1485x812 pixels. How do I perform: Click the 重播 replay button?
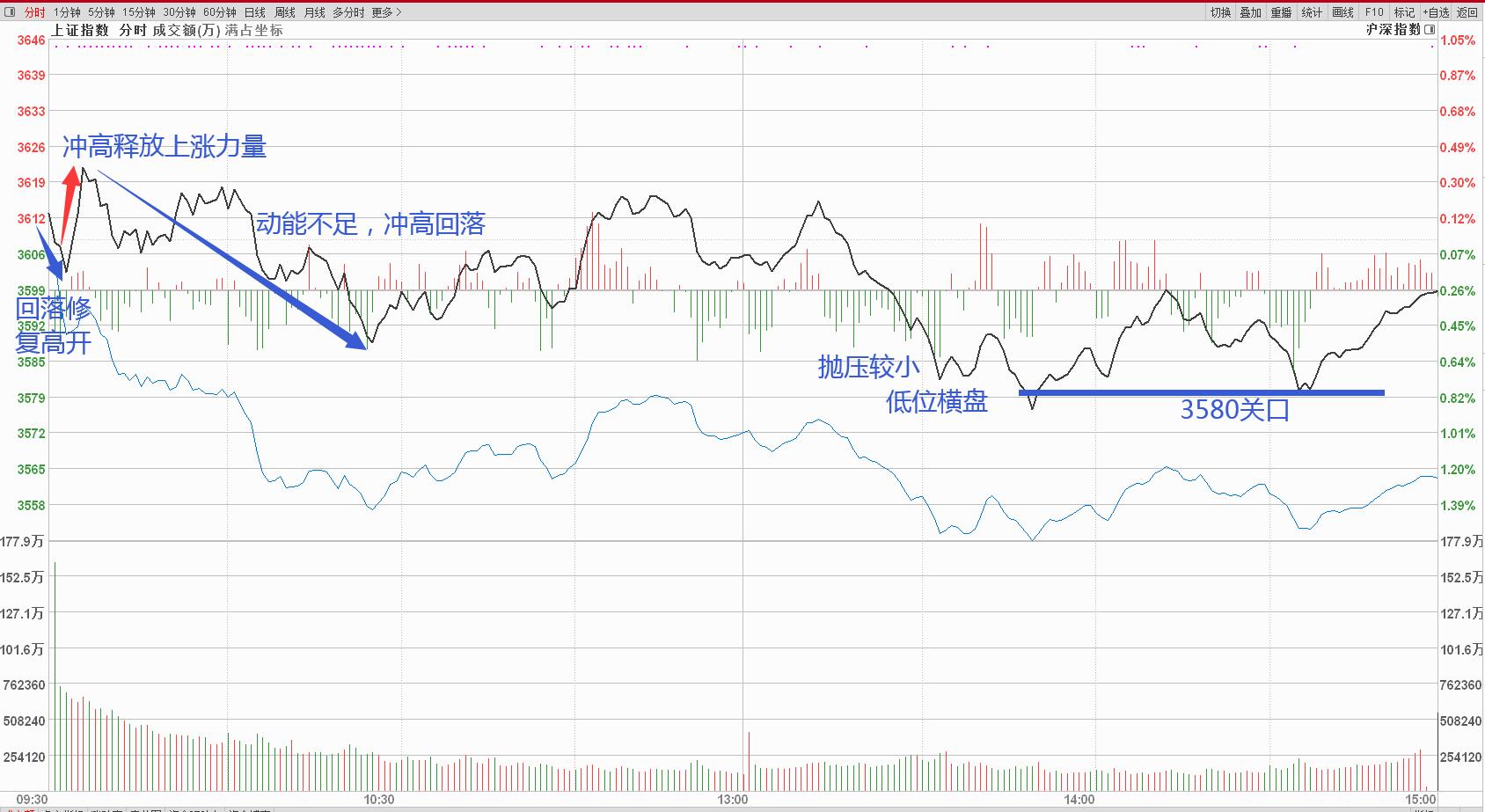[x=1281, y=12]
